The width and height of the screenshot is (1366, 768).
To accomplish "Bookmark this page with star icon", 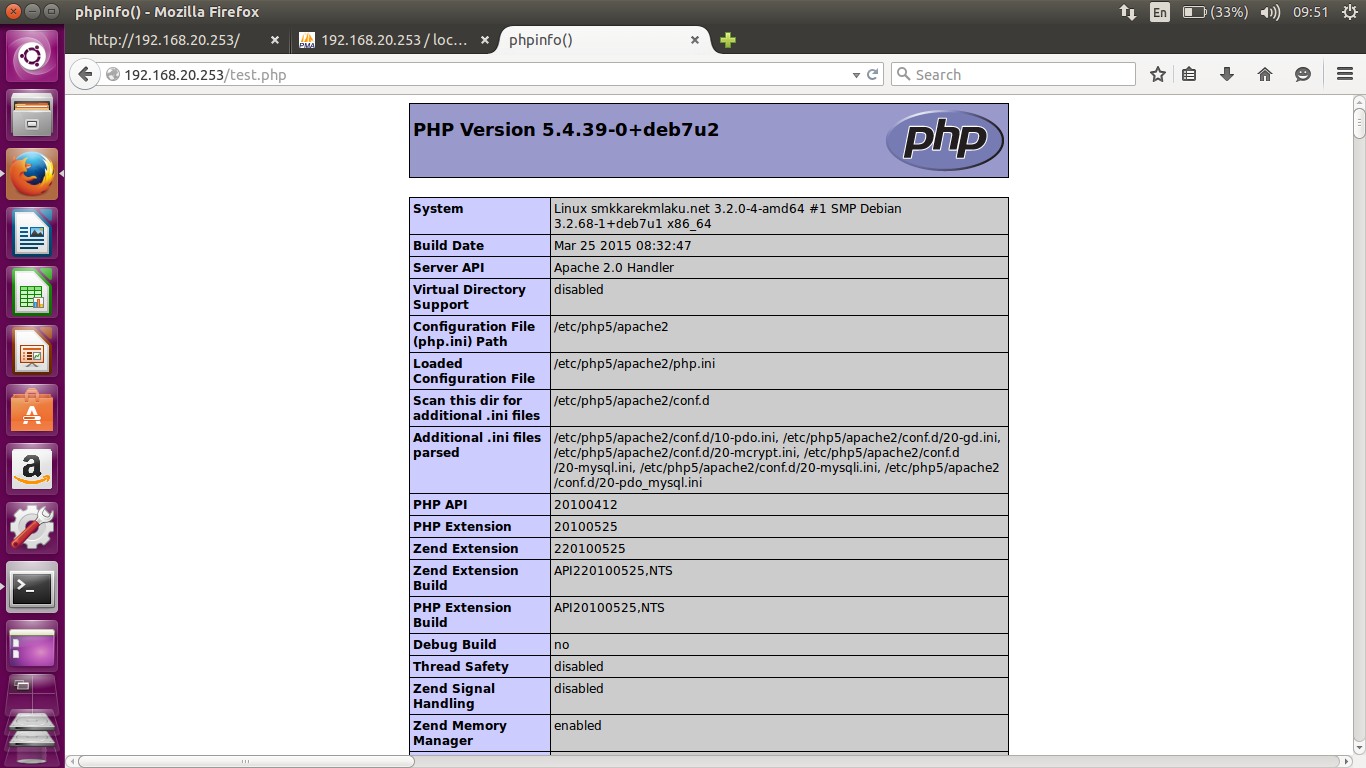I will coord(1158,74).
